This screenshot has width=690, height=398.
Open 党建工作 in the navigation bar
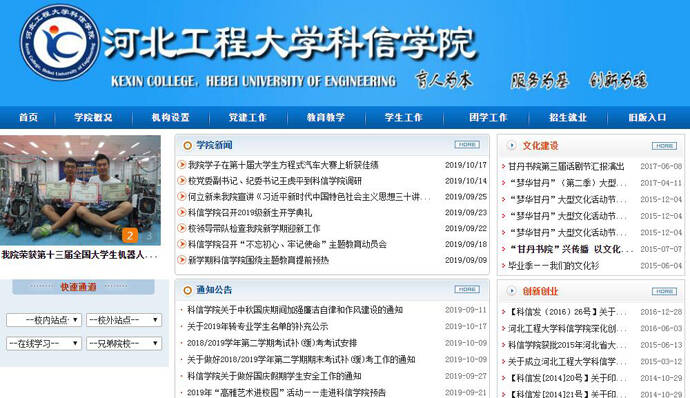coord(248,118)
